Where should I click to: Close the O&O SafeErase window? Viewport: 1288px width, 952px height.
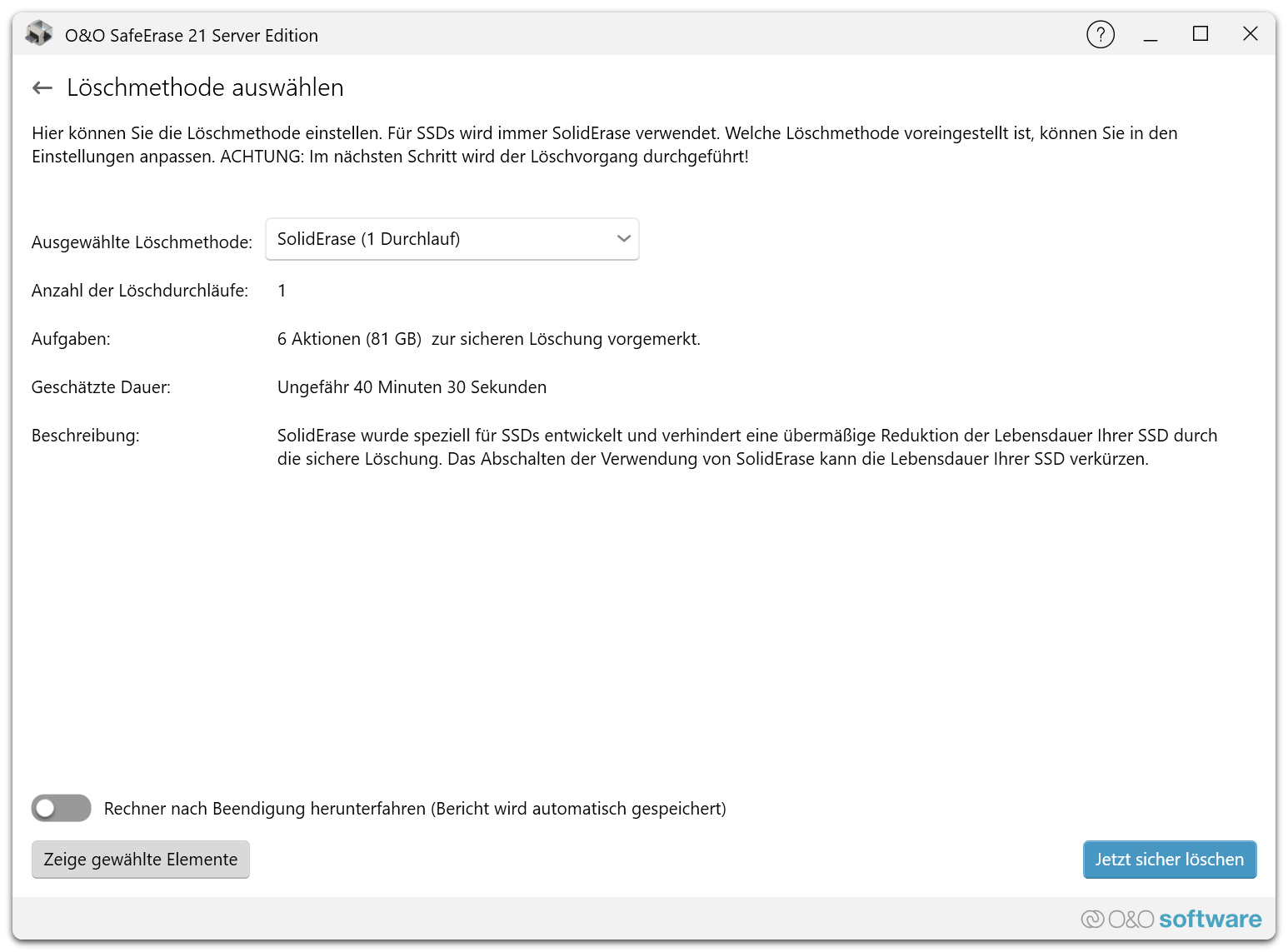click(1251, 34)
